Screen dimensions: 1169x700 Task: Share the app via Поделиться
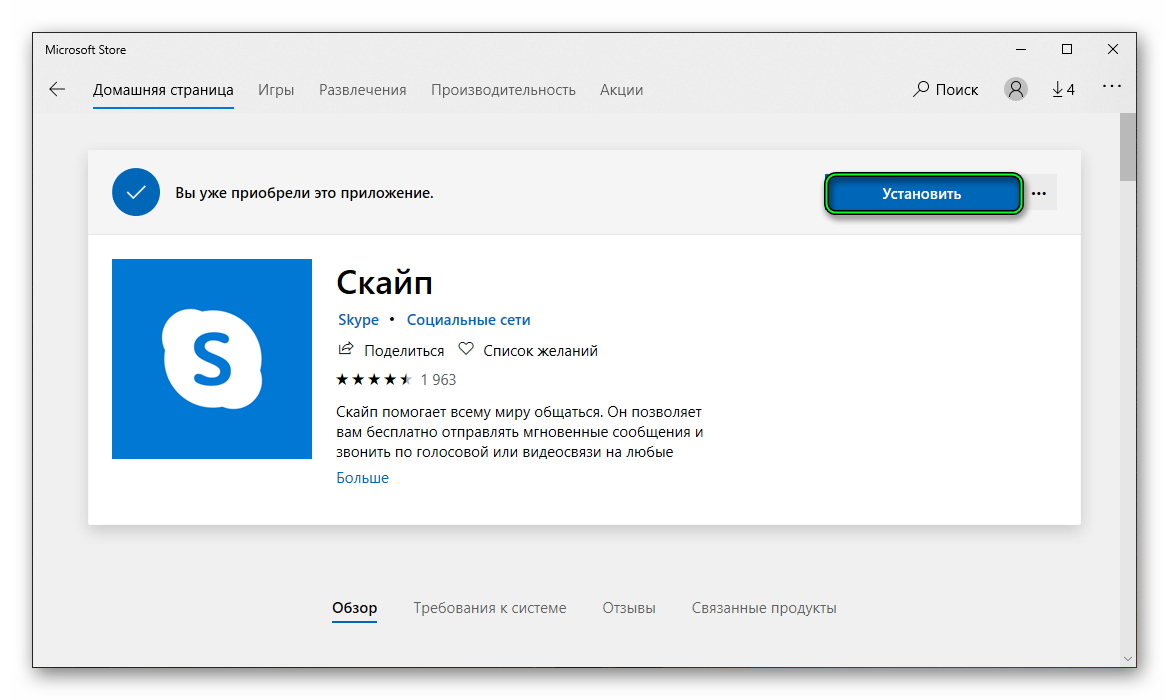(391, 350)
